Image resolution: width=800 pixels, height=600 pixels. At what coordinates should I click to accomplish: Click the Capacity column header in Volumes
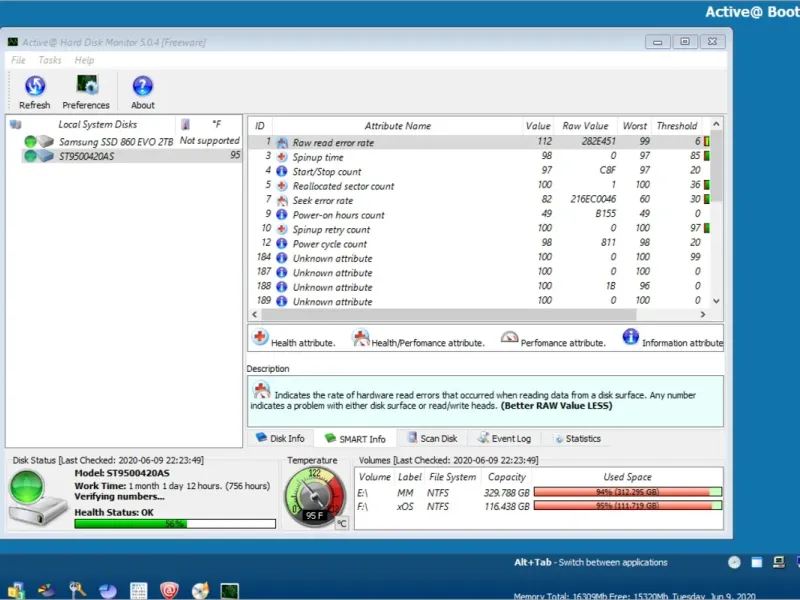pos(507,477)
